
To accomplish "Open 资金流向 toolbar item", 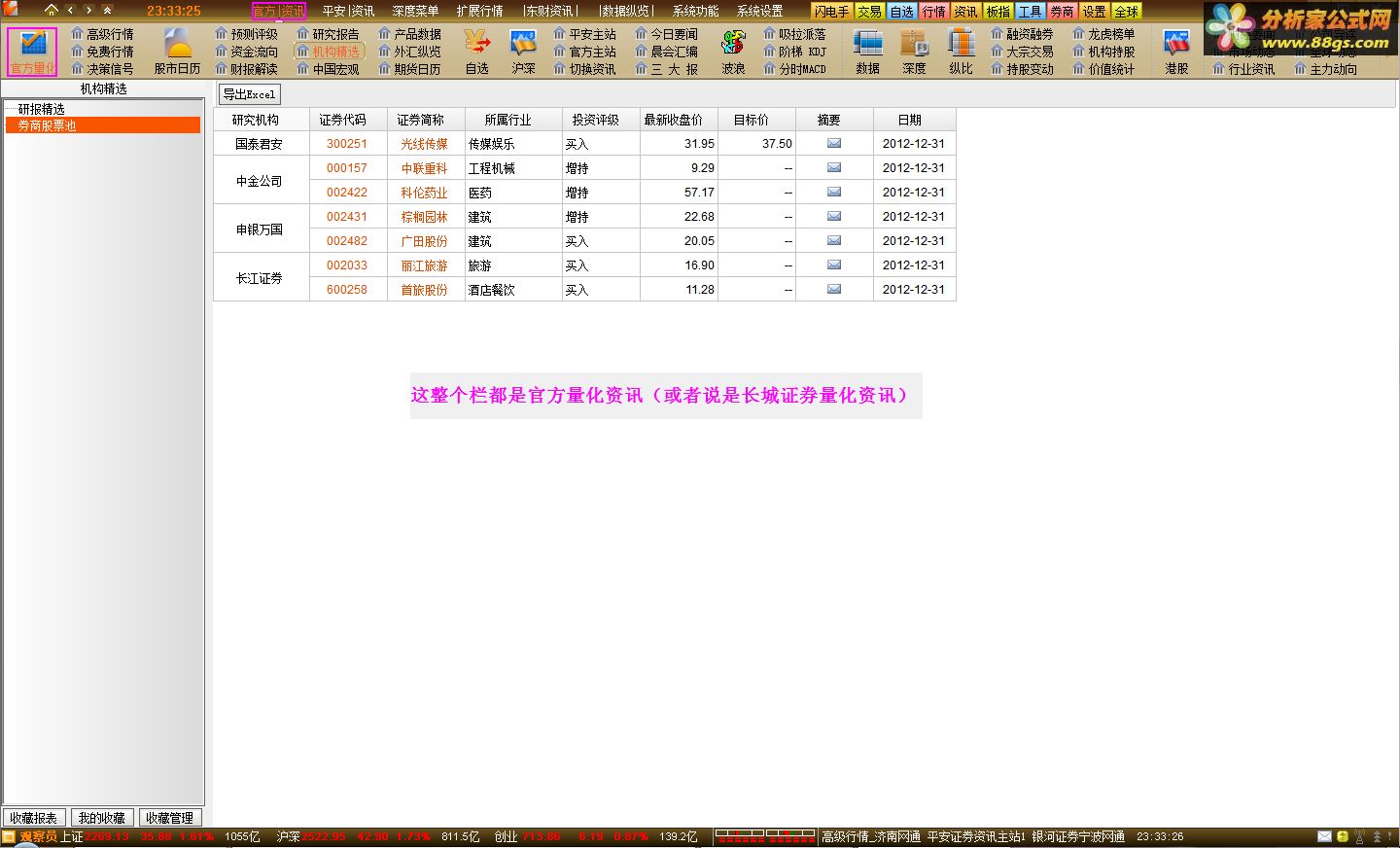I will click(x=246, y=52).
